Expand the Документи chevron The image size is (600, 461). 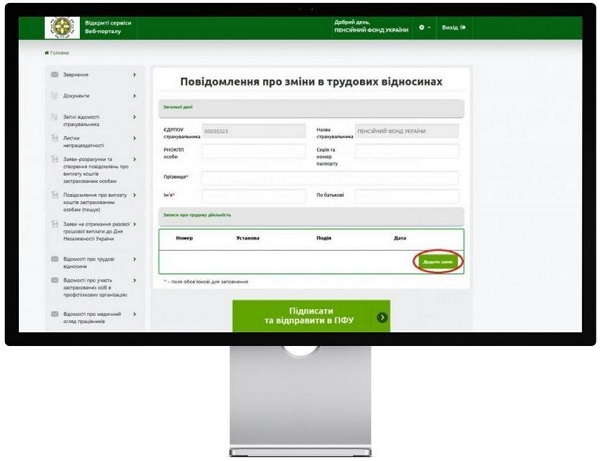[134, 96]
